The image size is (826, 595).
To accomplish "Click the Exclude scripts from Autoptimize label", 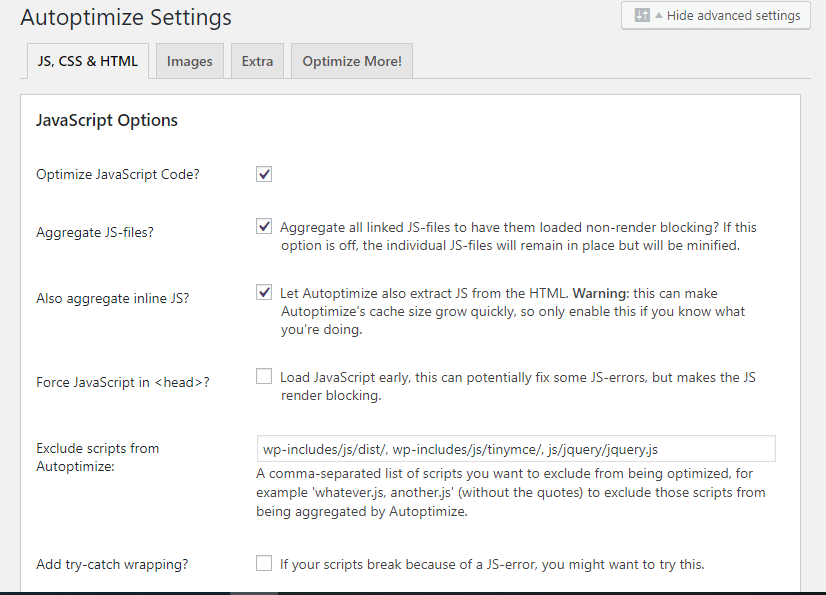I will pyautogui.click(x=97, y=458).
